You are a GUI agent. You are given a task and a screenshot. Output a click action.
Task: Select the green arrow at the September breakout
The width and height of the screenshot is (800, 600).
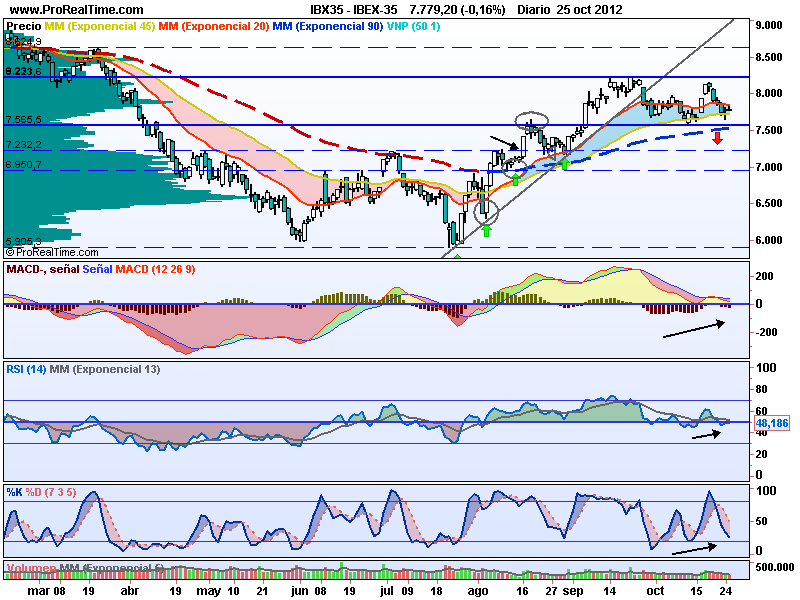(x=565, y=163)
